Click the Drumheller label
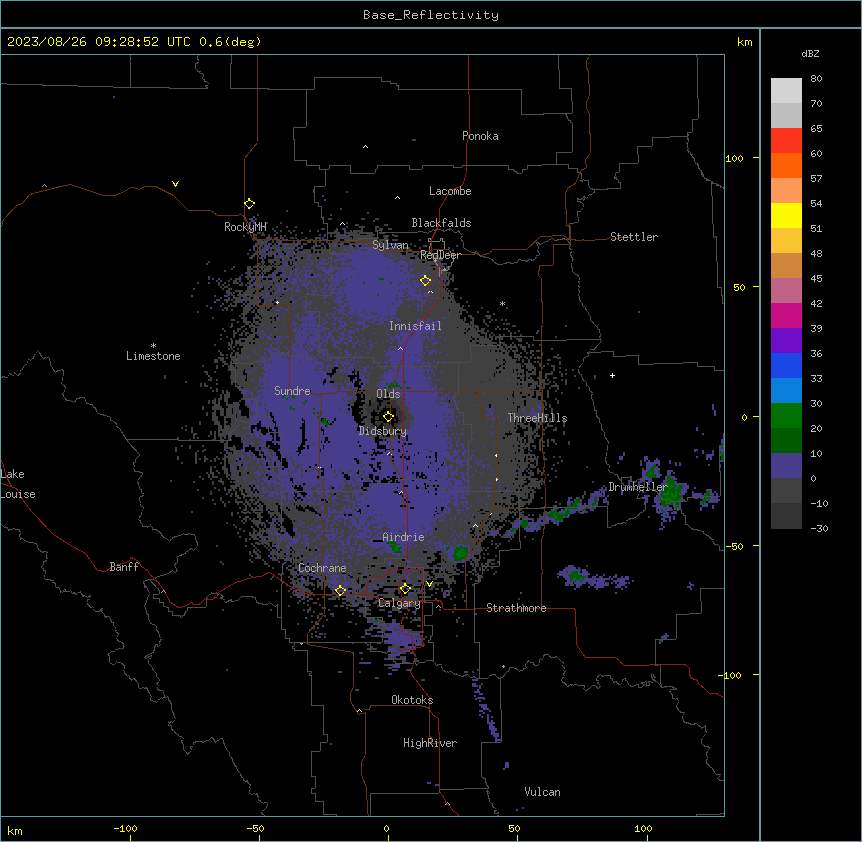Image resolution: width=862 pixels, height=842 pixels. [x=638, y=487]
